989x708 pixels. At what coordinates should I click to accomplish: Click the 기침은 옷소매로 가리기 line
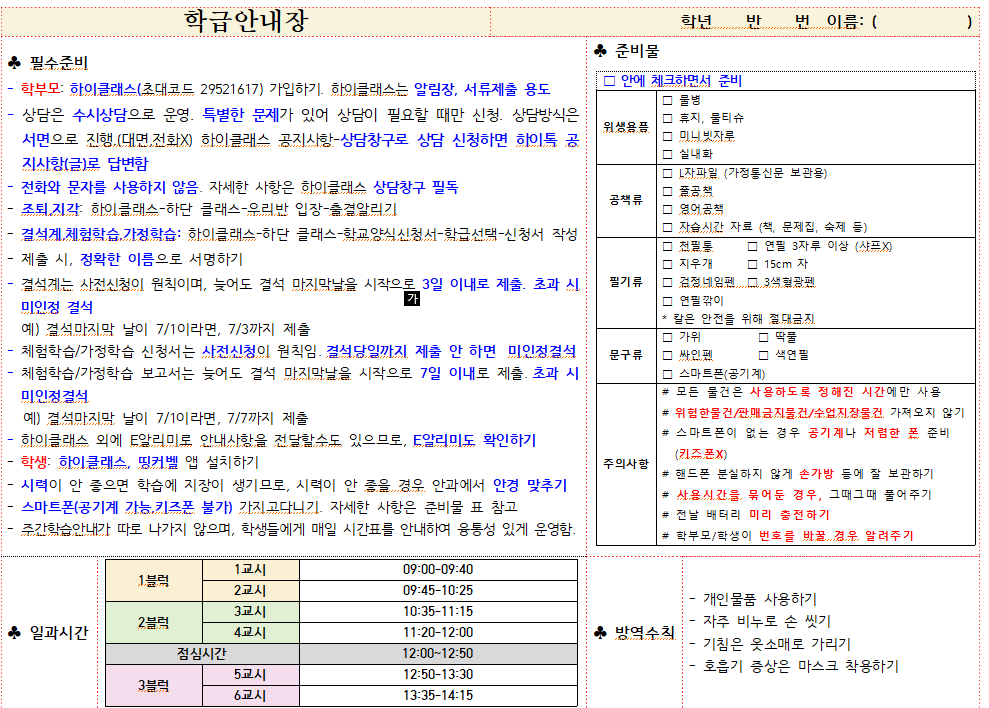tap(770, 644)
